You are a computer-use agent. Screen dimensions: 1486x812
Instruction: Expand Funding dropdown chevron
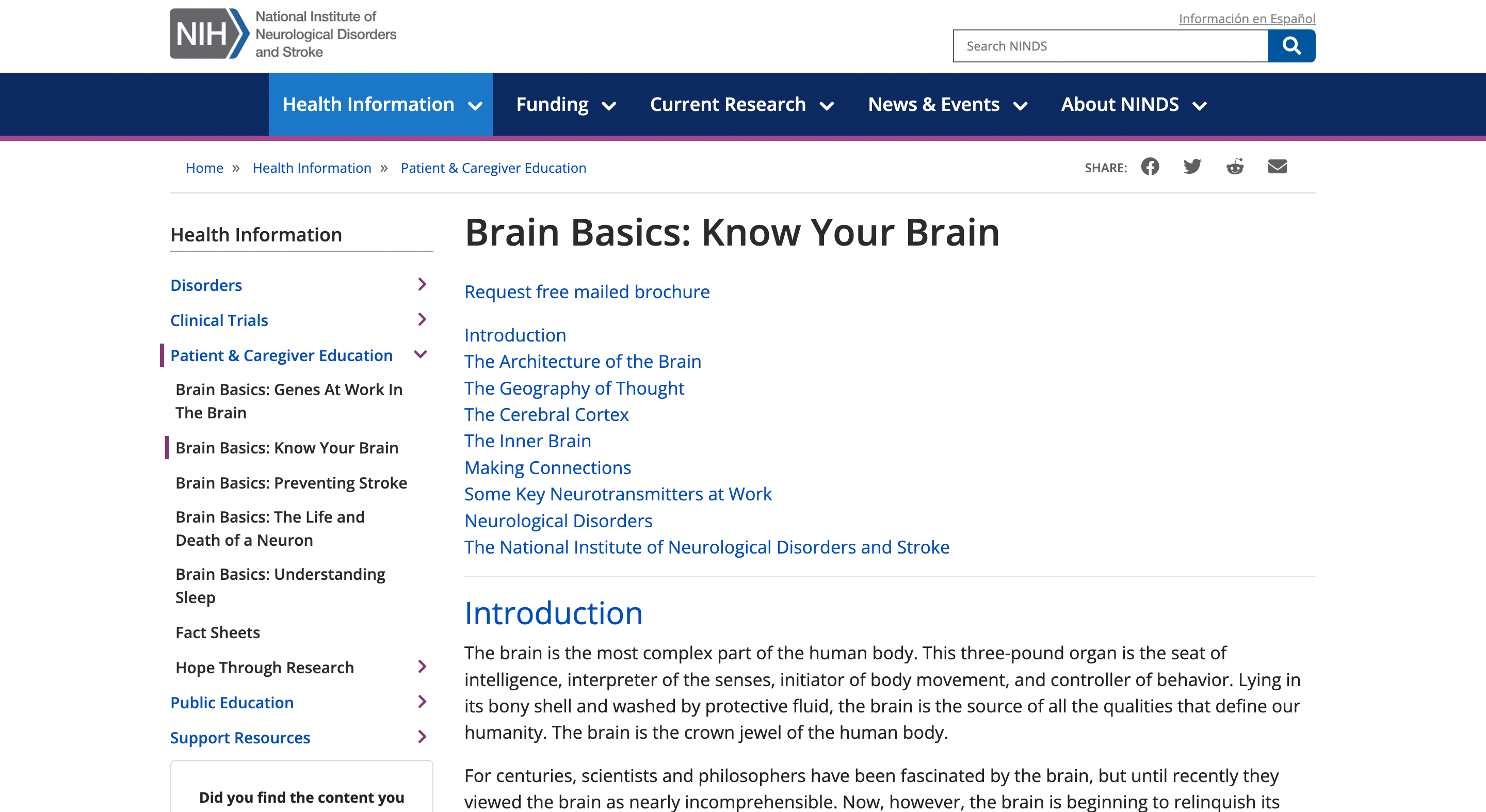pyautogui.click(x=609, y=106)
